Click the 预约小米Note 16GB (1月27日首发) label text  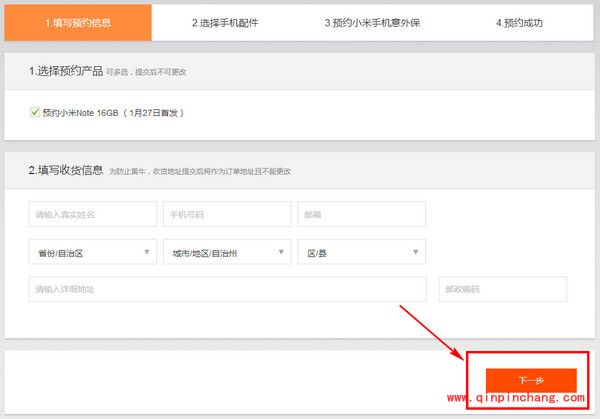pos(113,113)
